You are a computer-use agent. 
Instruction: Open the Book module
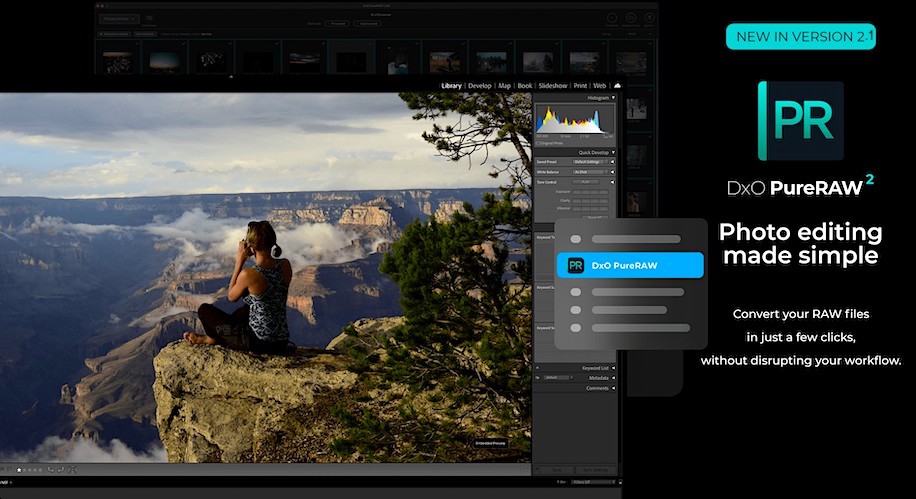(525, 85)
